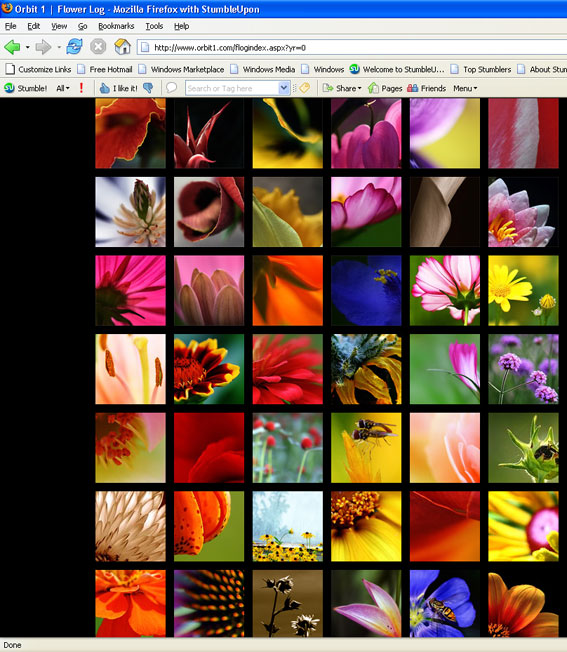Click the green Back arrow button
567x652 pixels.
12,47
